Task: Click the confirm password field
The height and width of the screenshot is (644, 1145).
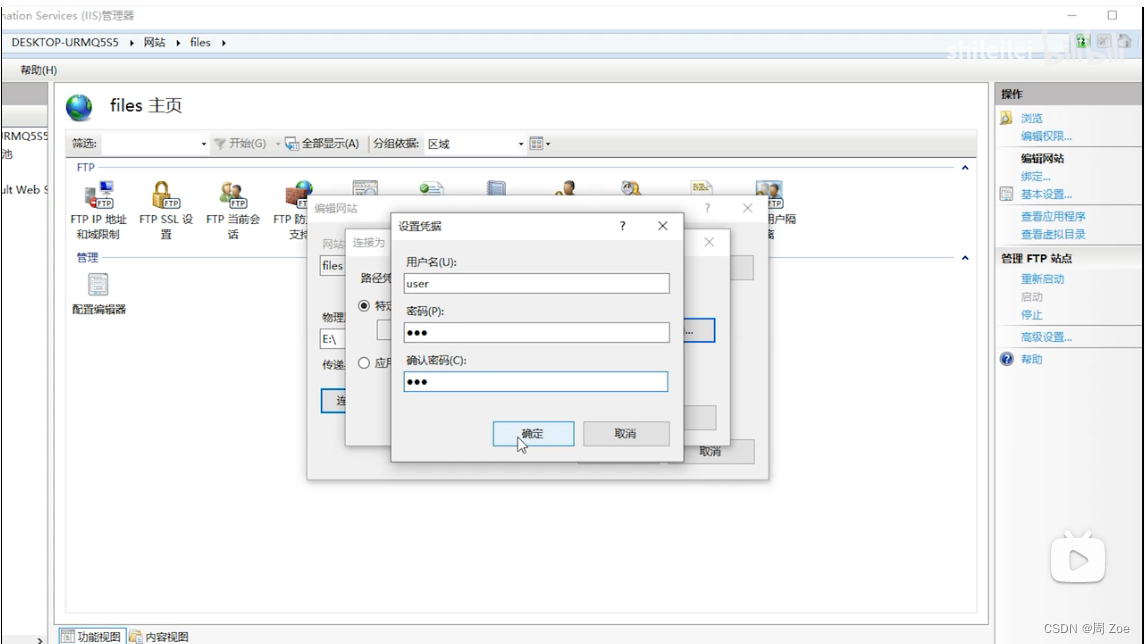Action: [x=535, y=381]
